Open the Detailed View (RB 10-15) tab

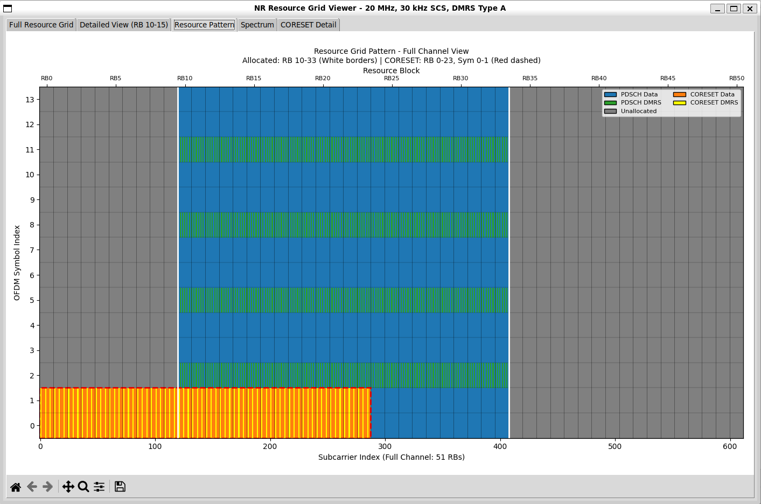click(124, 25)
